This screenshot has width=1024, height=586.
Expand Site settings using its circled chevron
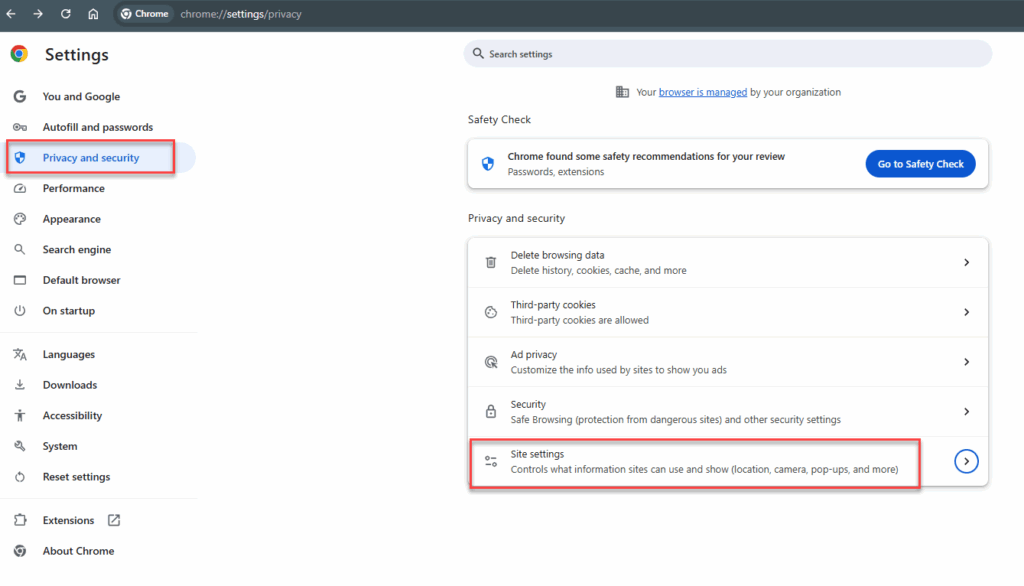pyautogui.click(x=966, y=461)
